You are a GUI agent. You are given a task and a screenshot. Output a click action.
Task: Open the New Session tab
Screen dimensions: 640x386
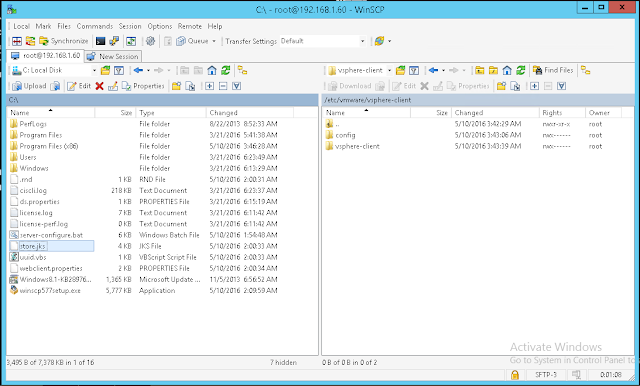[113, 56]
